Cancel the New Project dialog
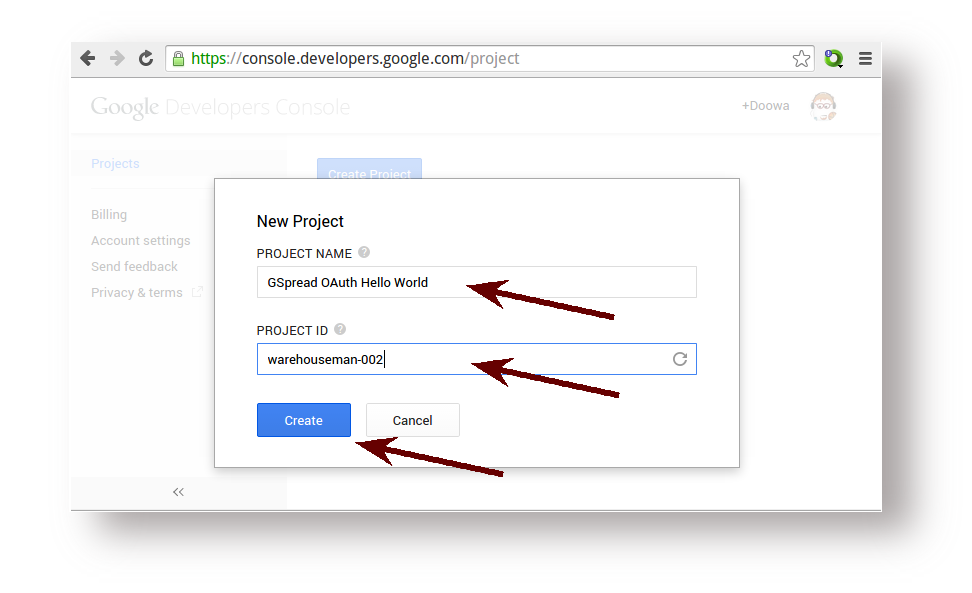This screenshot has width=972, height=593. tap(413, 420)
